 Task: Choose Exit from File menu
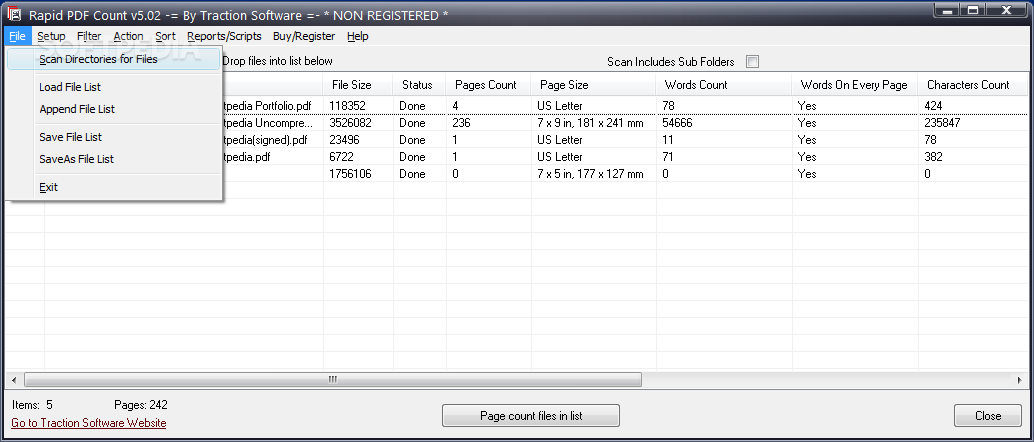pos(113,187)
